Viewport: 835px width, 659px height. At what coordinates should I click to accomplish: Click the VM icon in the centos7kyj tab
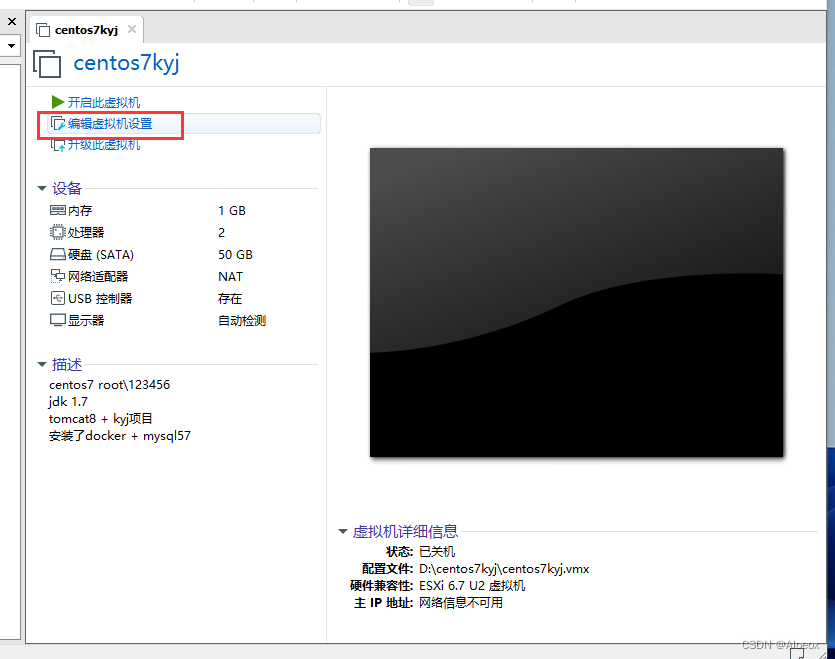tap(43, 30)
